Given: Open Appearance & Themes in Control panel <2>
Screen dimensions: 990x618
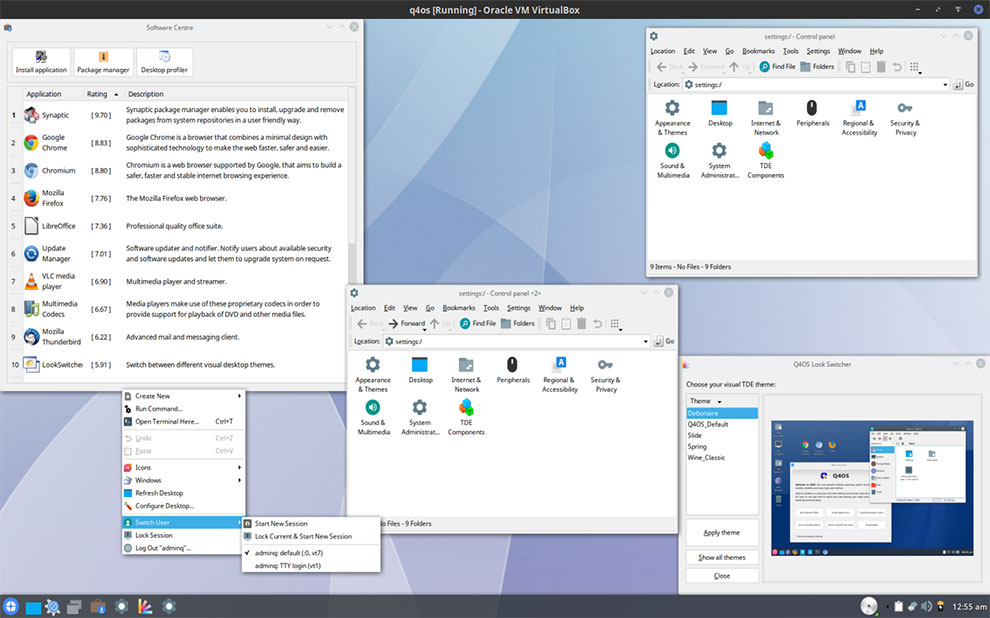Looking at the screenshot, I should [x=373, y=374].
